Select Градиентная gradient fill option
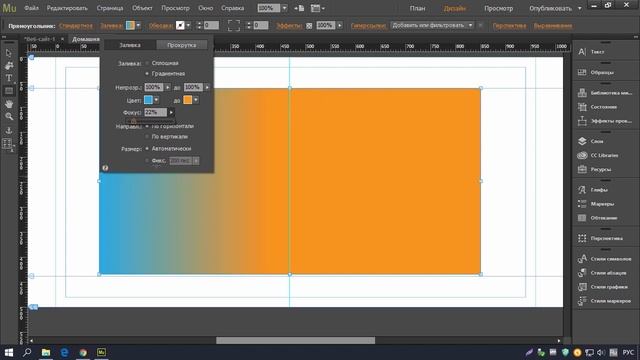 click(147, 73)
